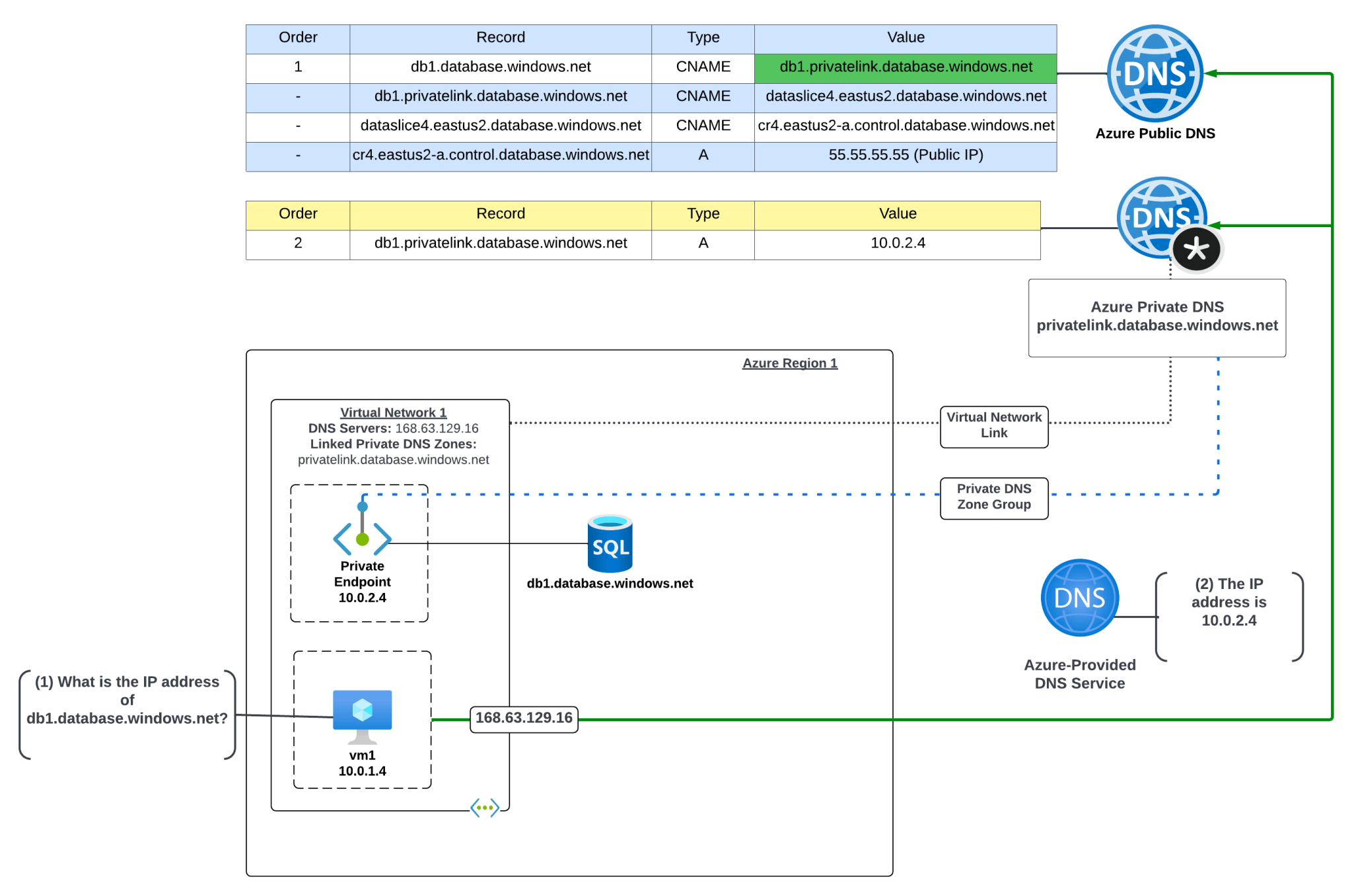Click the Order header of the blue table

click(x=298, y=39)
